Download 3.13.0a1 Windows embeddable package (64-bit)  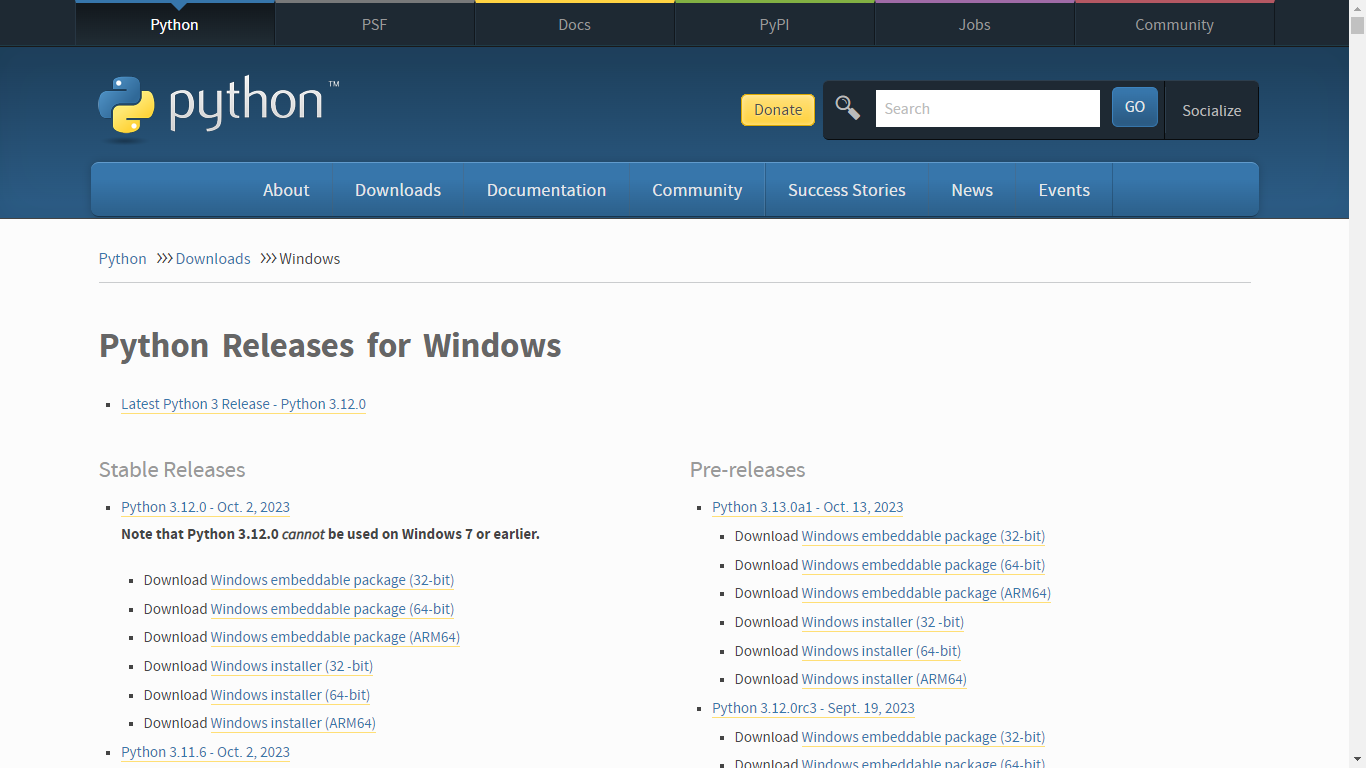click(923, 565)
